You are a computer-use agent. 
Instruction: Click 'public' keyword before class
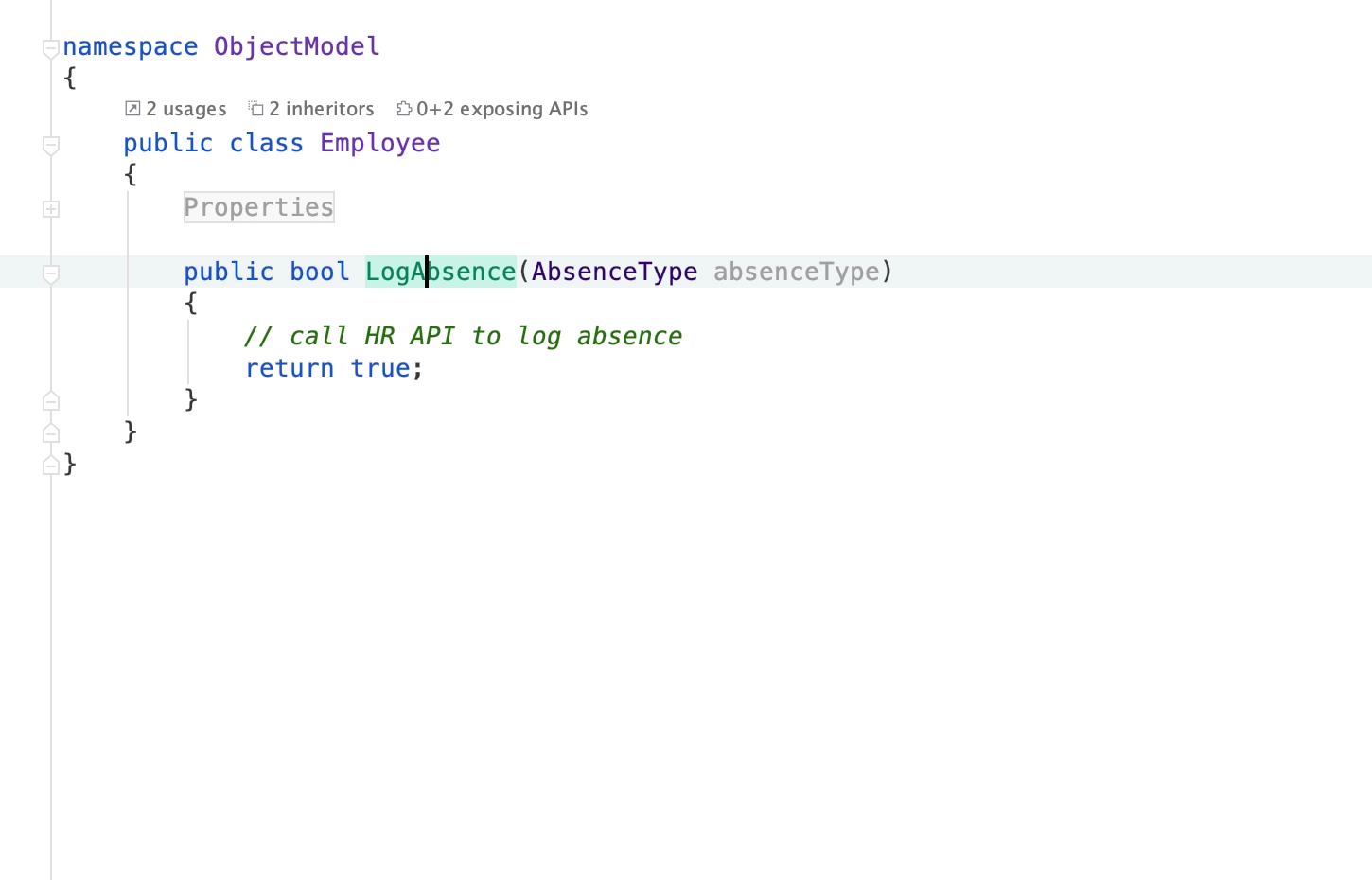point(168,143)
